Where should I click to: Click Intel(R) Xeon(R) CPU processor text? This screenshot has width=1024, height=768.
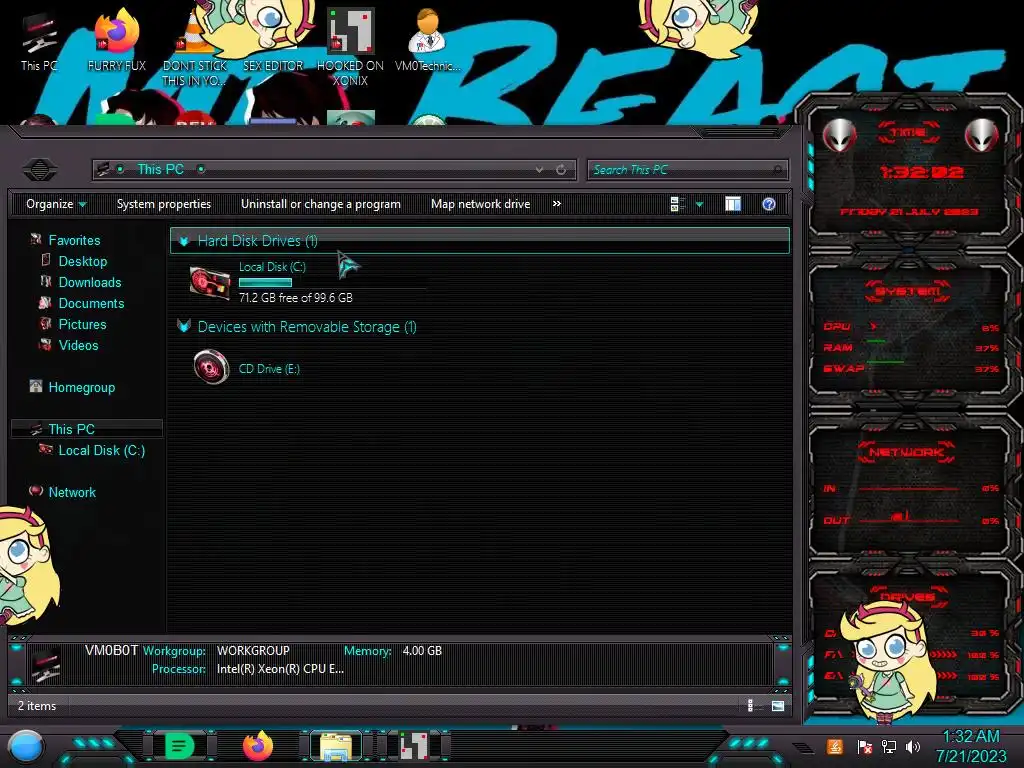(280, 669)
